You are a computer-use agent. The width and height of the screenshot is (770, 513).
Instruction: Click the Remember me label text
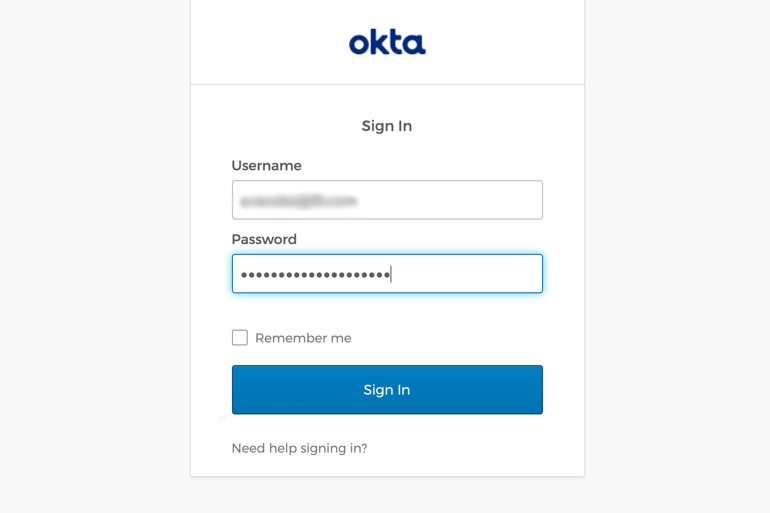pos(303,338)
